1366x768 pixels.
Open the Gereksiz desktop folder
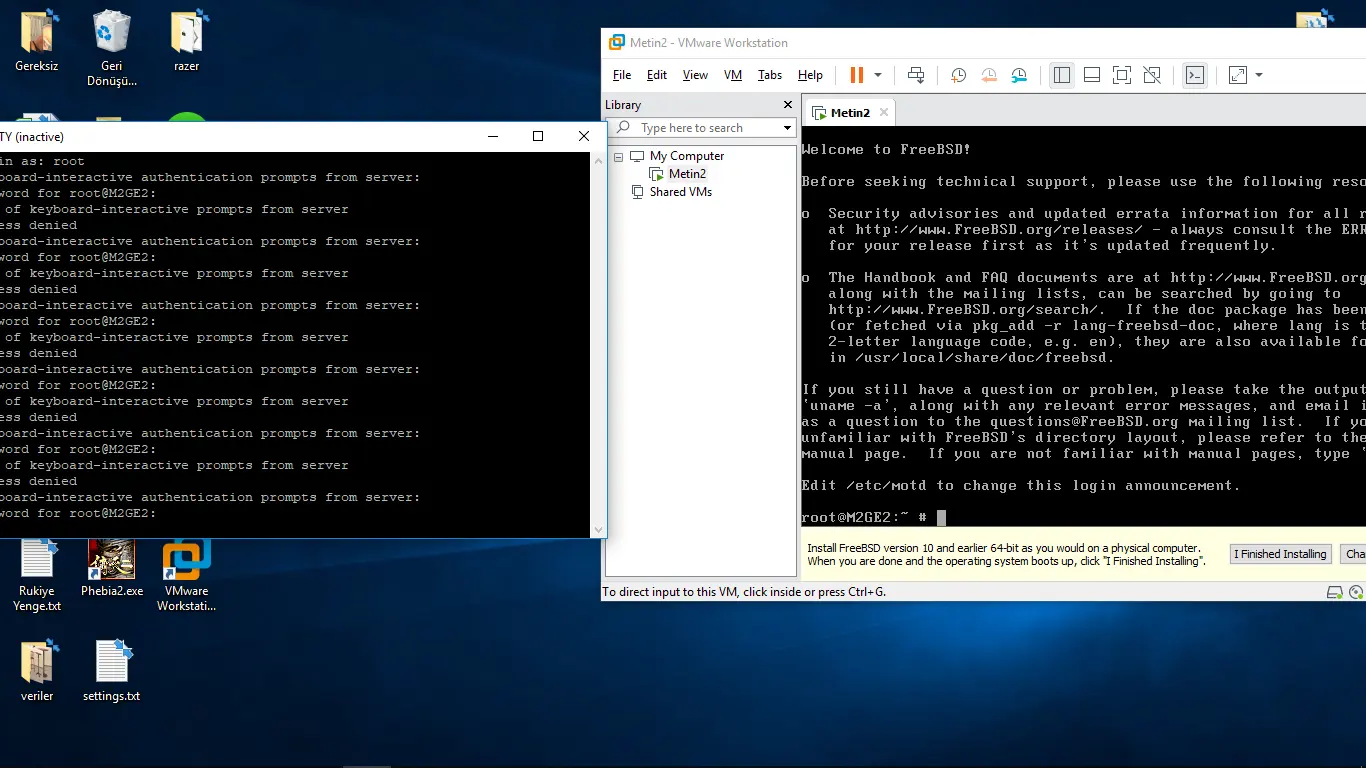tap(37, 41)
